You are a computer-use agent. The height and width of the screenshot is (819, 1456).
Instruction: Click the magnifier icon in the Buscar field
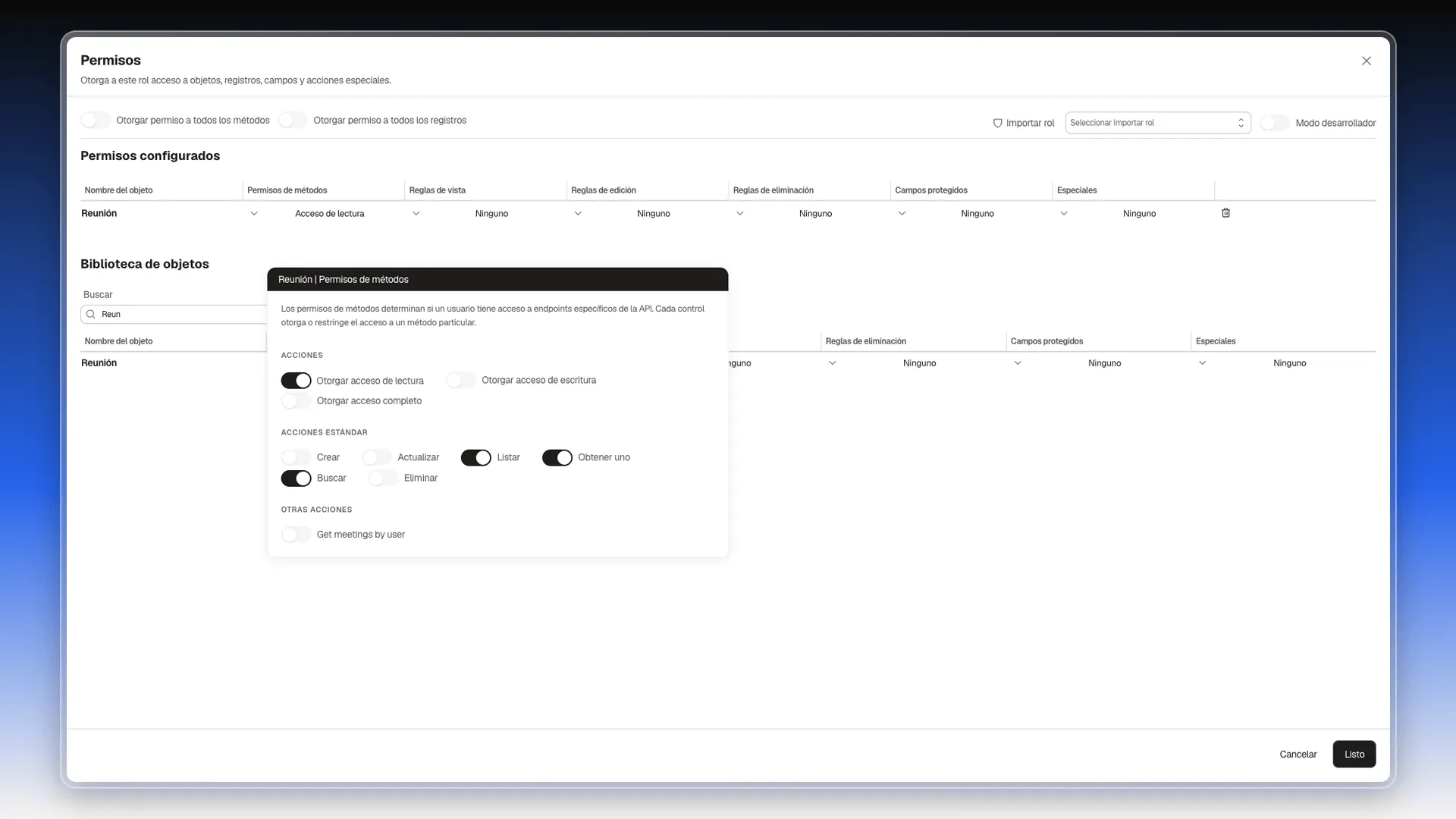click(91, 314)
